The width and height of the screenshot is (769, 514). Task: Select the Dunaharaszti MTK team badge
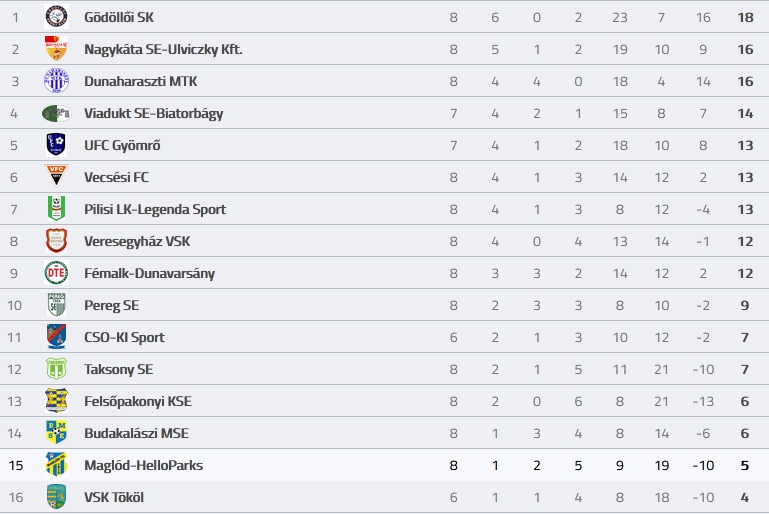click(x=56, y=81)
